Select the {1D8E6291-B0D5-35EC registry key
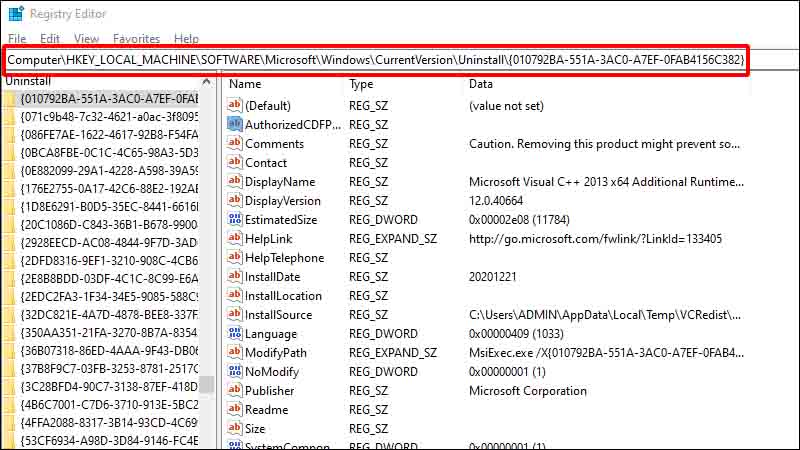The image size is (800, 450). pos(109,207)
